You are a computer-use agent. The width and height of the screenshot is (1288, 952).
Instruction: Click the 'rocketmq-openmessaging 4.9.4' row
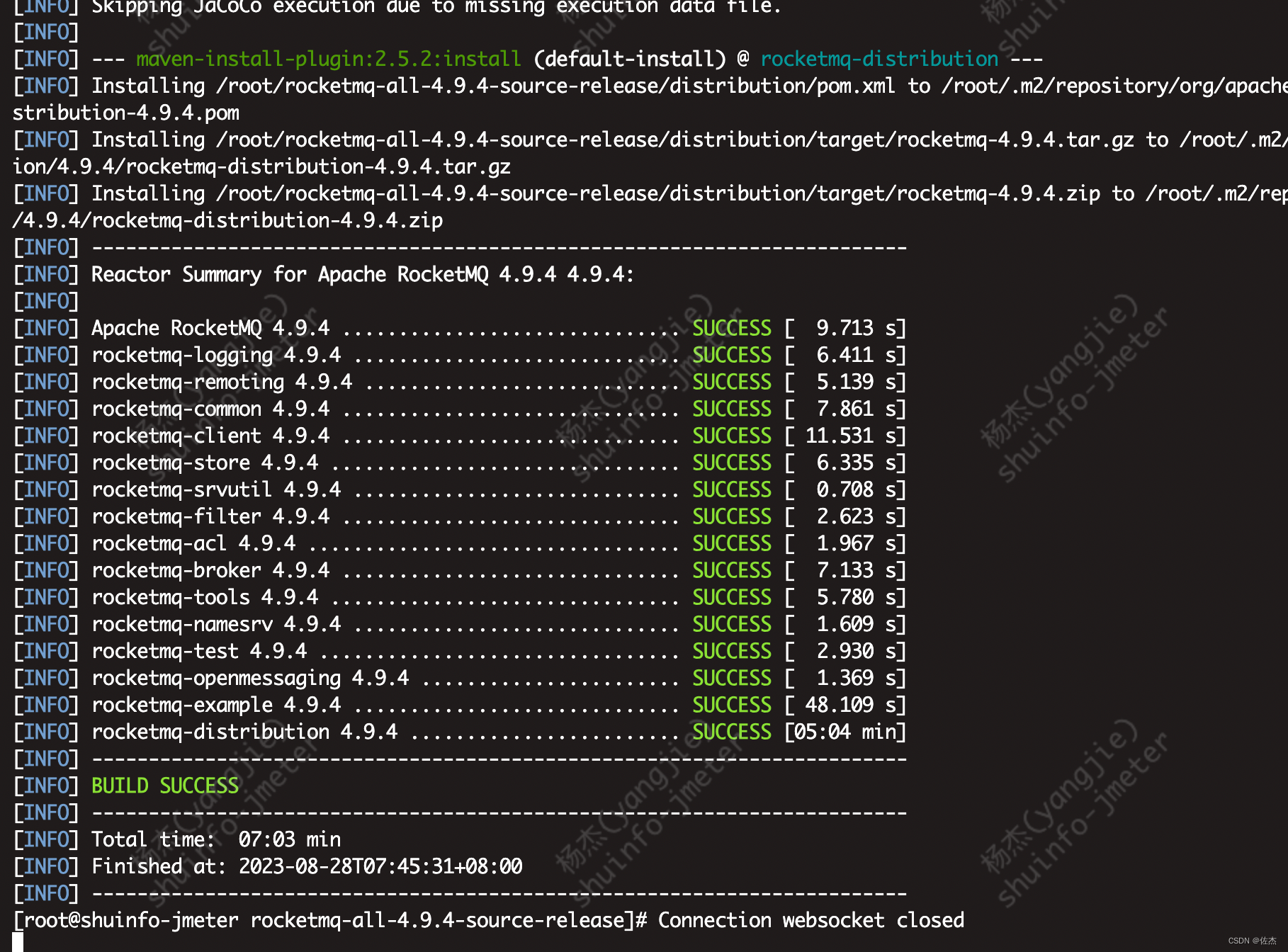click(461, 678)
